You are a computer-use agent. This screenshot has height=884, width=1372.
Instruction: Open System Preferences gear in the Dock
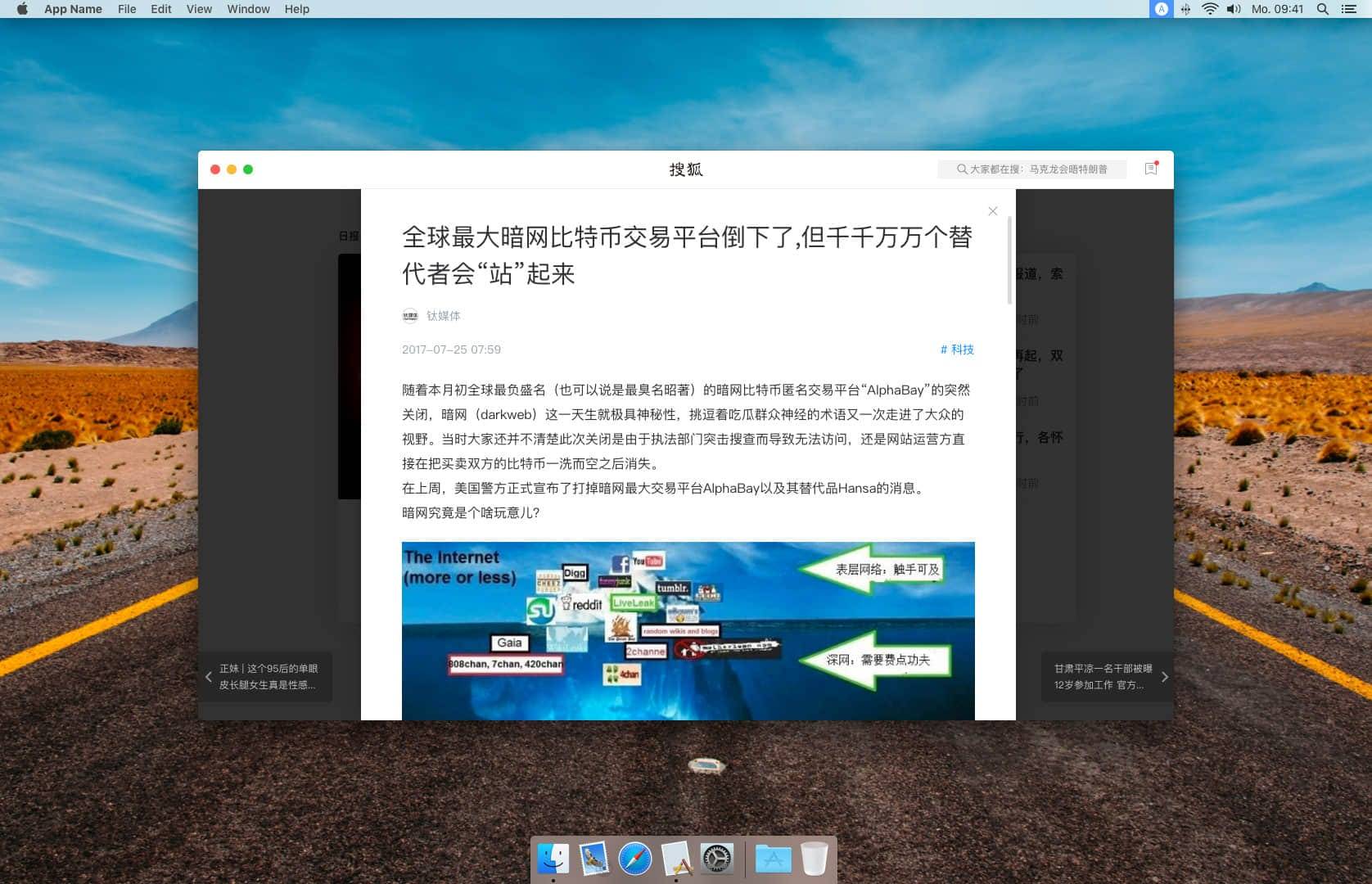(717, 859)
